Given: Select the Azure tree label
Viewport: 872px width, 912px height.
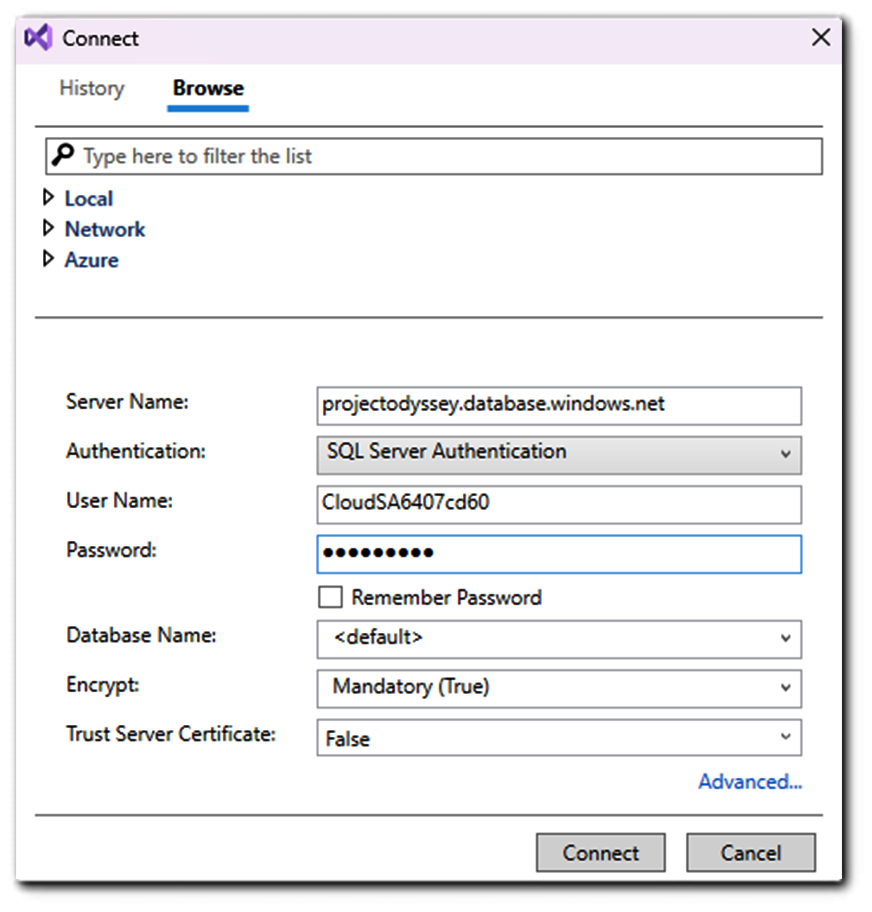Looking at the screenshot, I should (91, 260).
